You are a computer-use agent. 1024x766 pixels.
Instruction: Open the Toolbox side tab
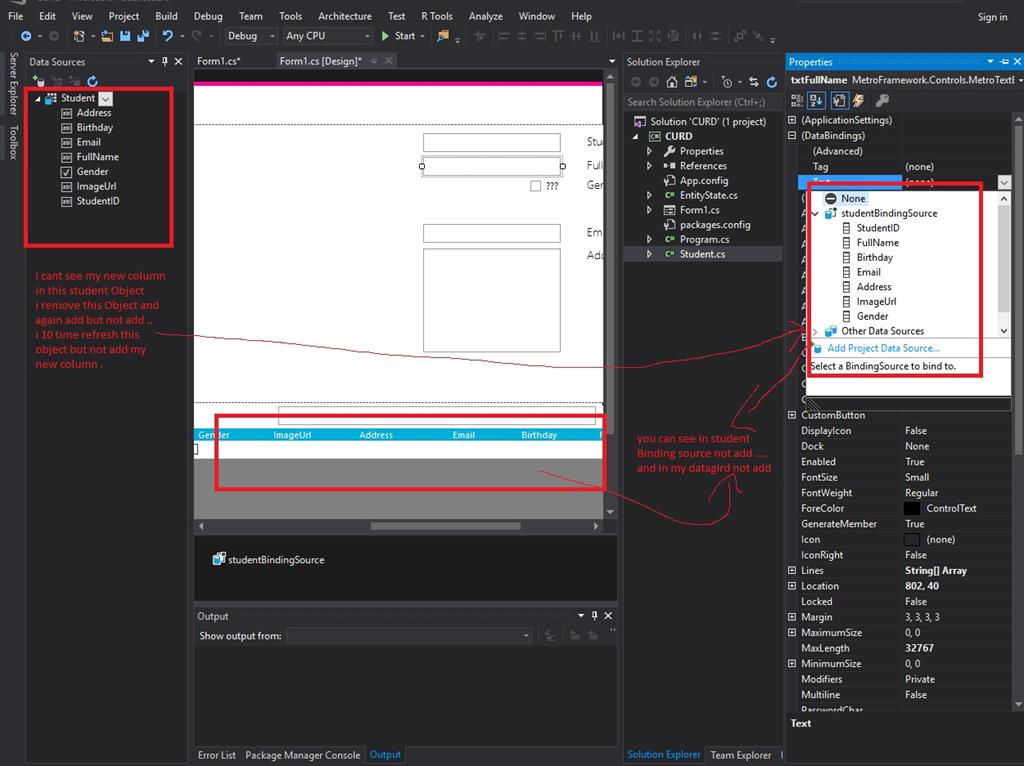click(x=13, y=142)
